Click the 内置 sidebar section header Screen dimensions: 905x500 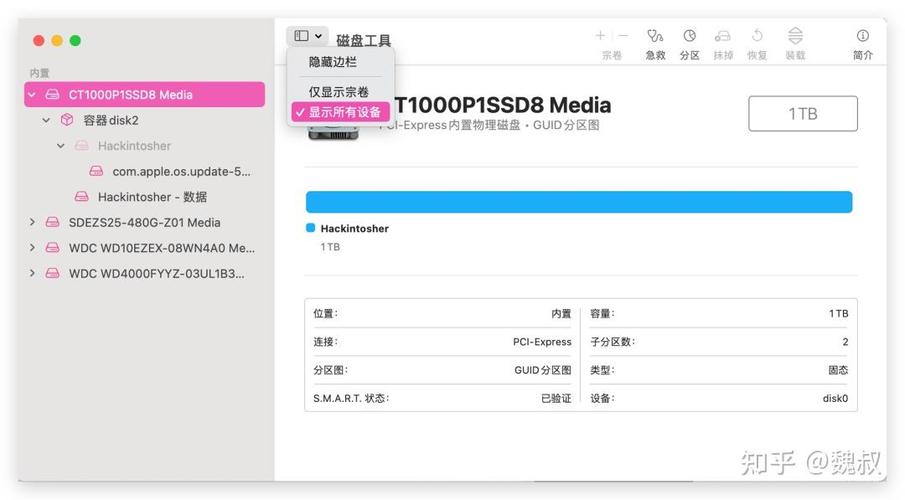pyautogui.click(x=40, y=73)
